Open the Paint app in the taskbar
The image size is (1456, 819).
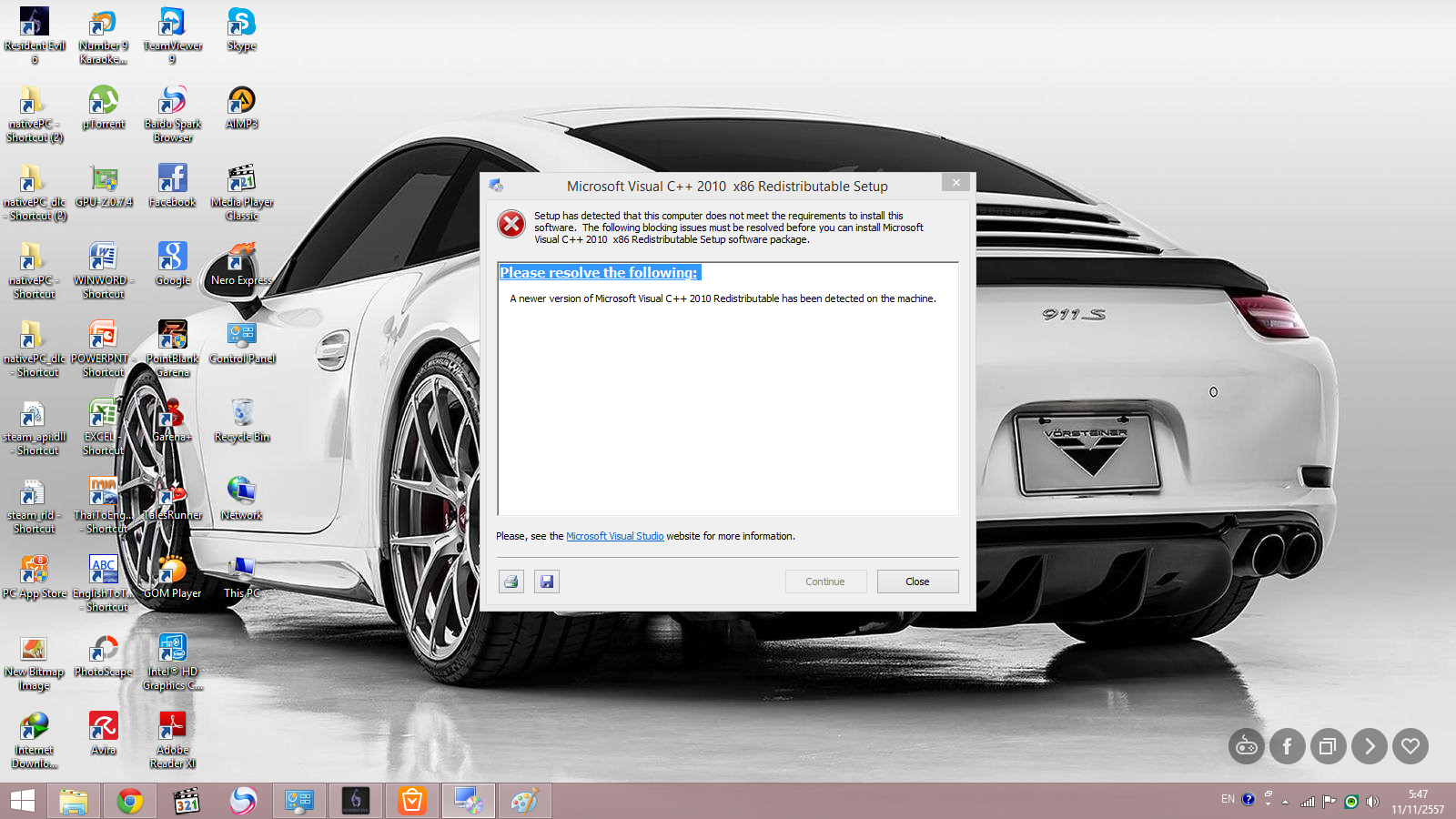(524, 801)
